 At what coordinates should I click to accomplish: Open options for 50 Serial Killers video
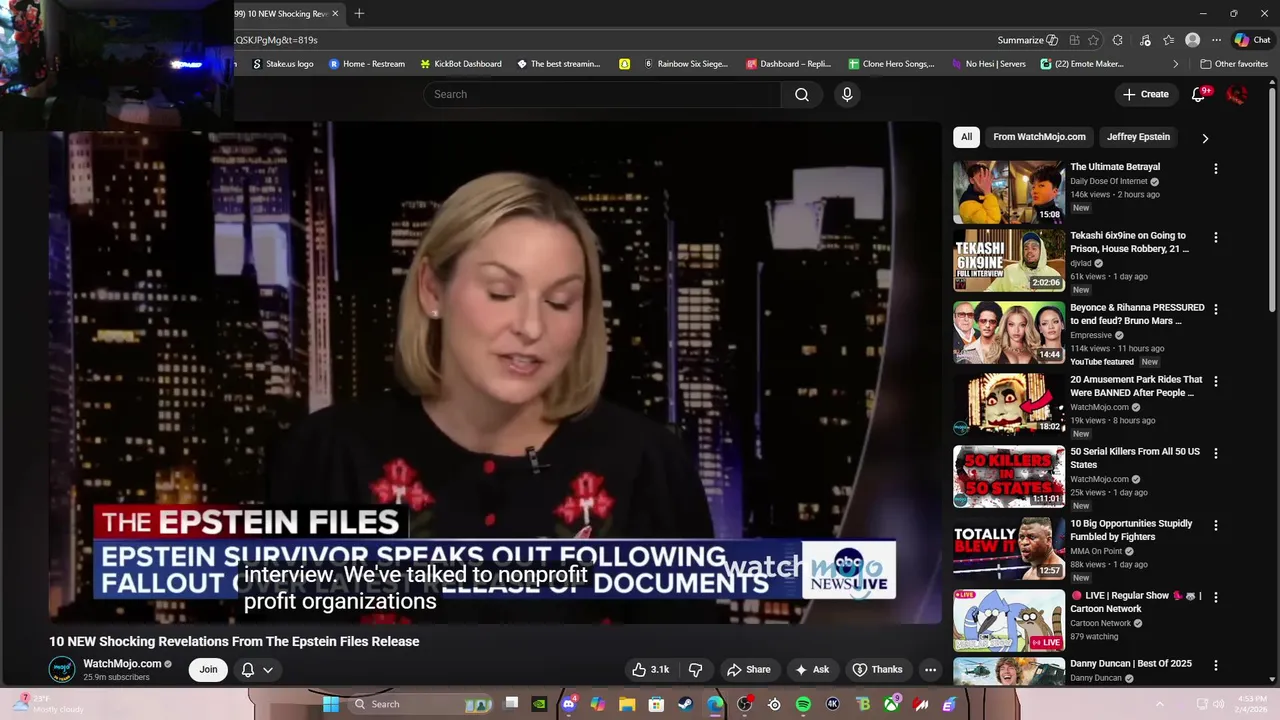click(x=1216, y=454)
